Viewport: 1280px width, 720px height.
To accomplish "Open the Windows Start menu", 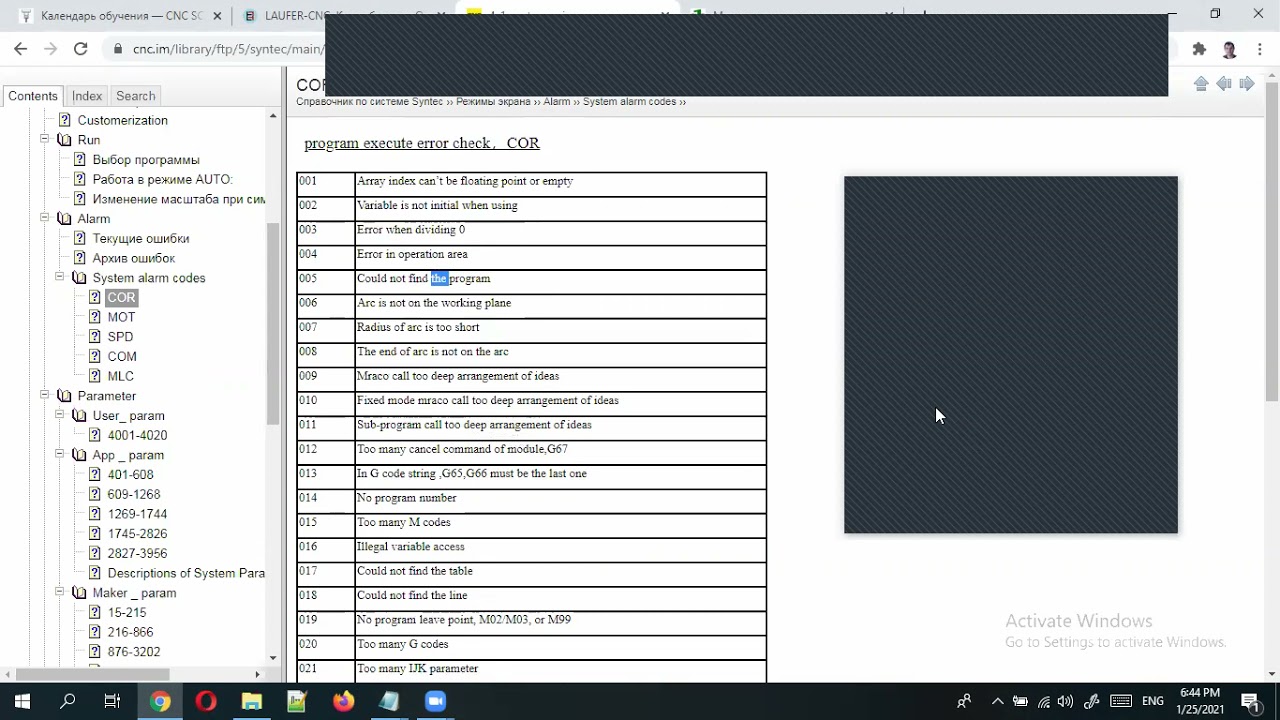I will [22, 701].
